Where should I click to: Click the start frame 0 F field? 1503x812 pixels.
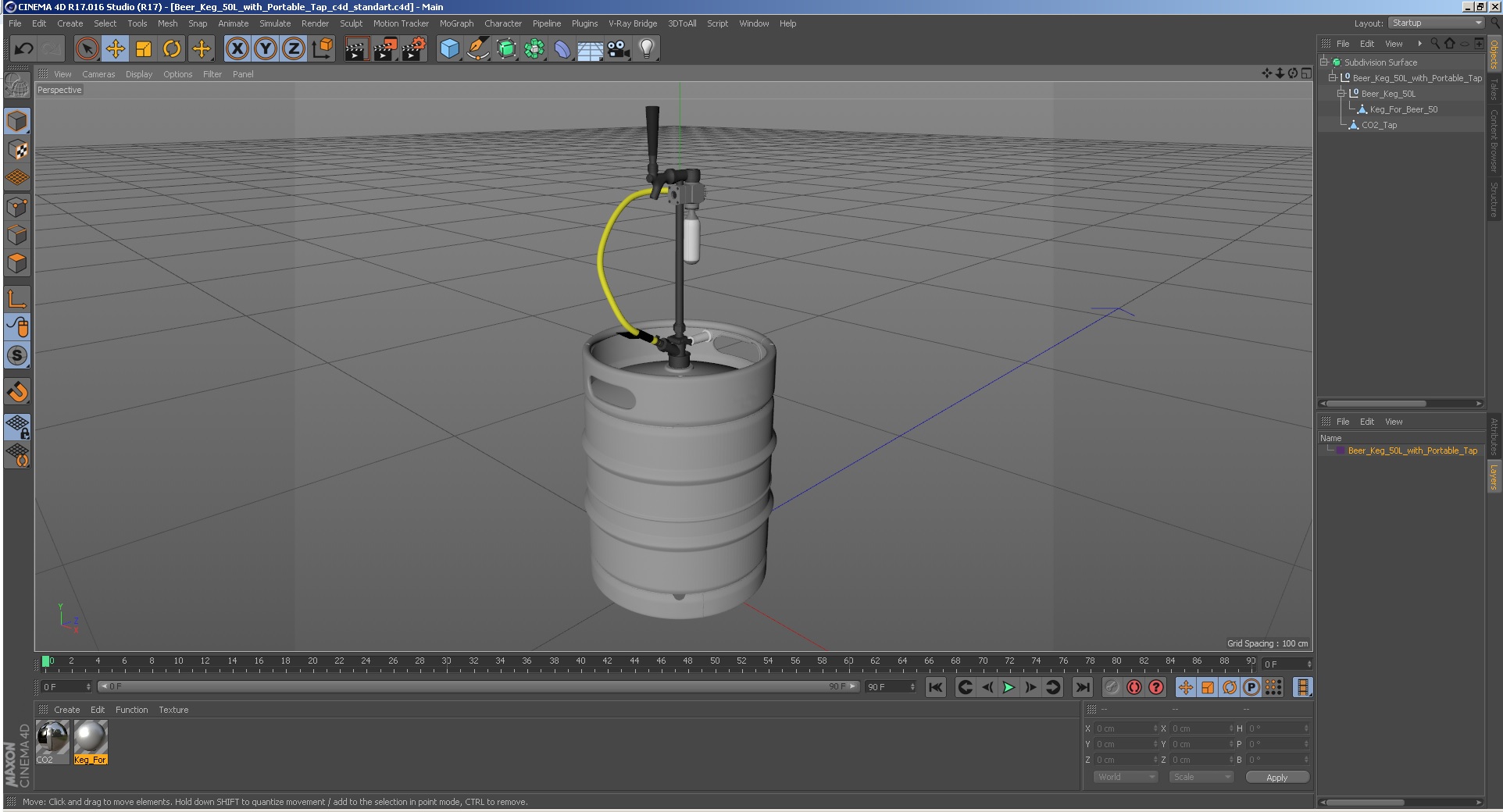[x=66, y=687]
